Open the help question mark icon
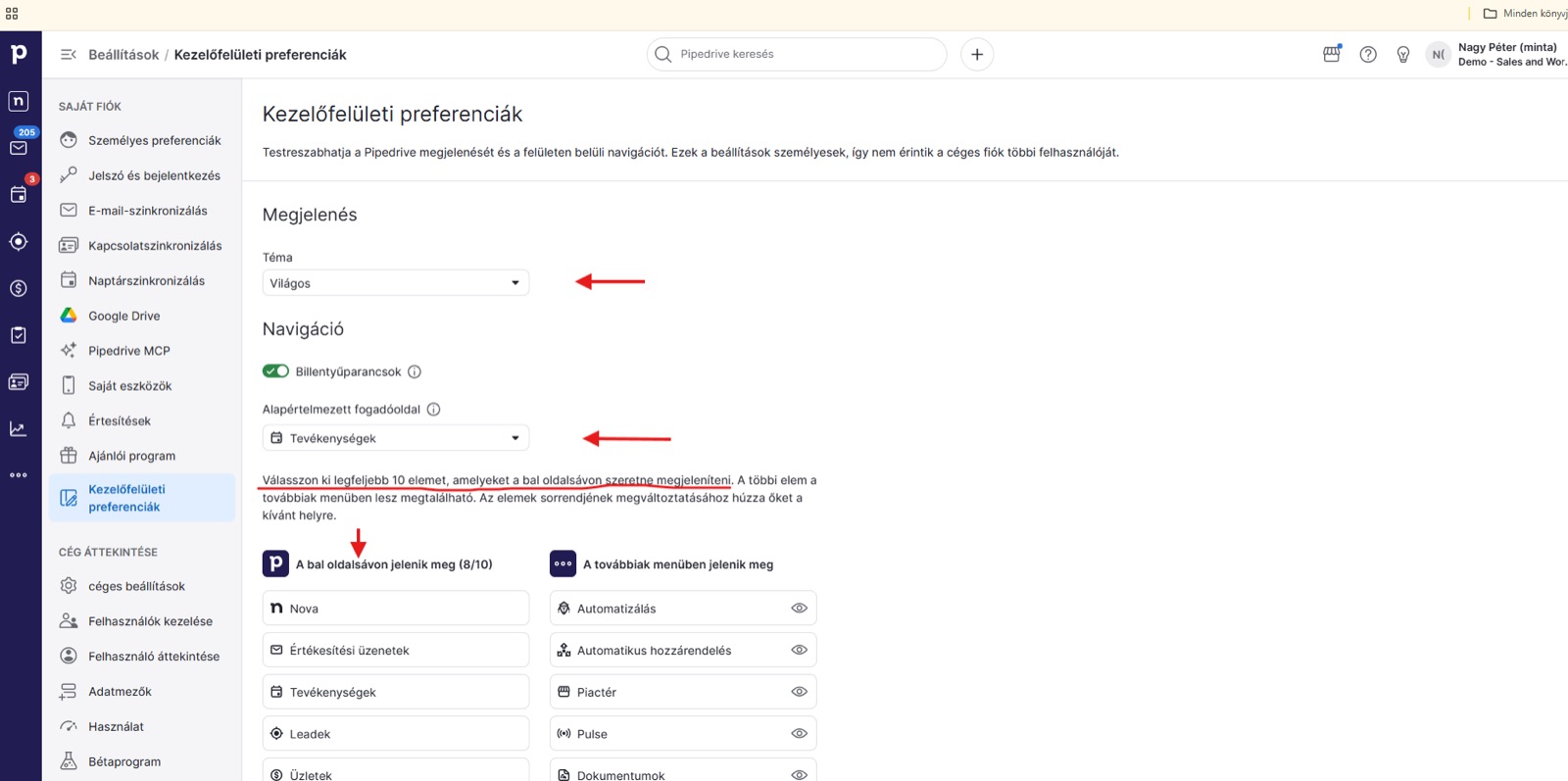Screen dimensions: 1568x781 pos(1368,55)
